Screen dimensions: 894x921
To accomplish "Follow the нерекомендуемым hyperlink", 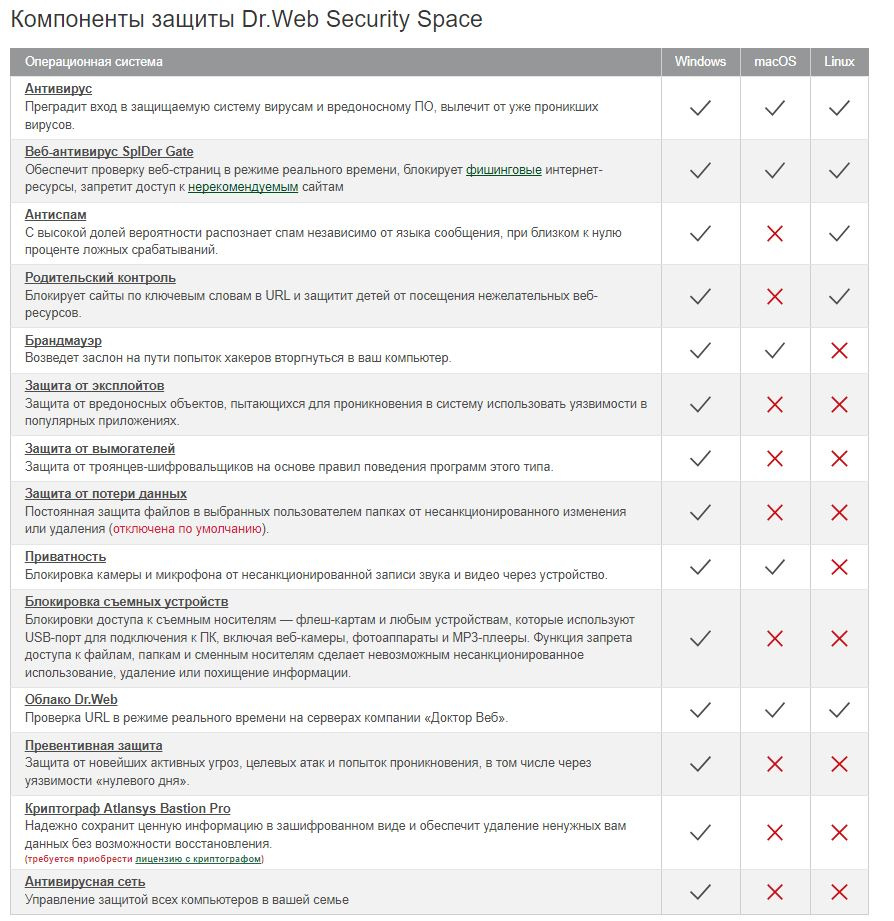I will (x=243, y=187).
